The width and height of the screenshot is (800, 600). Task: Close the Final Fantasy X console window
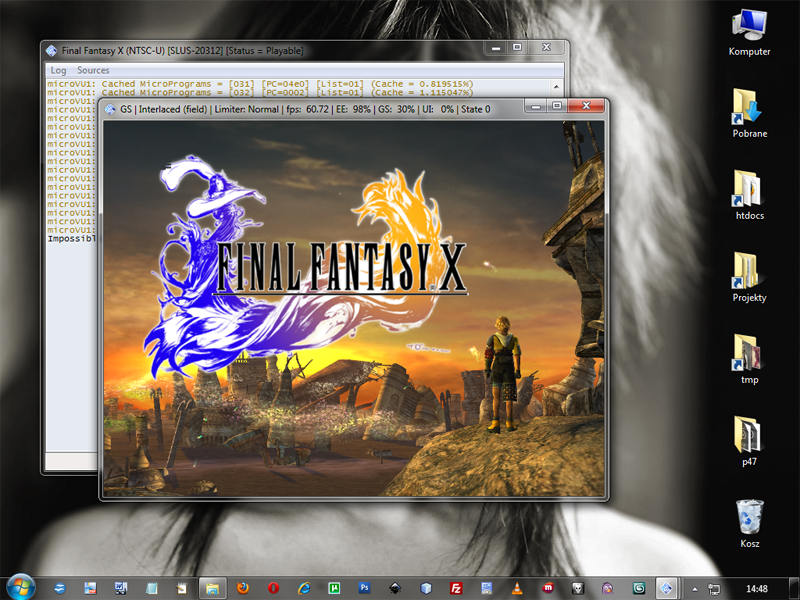point(546,47)
